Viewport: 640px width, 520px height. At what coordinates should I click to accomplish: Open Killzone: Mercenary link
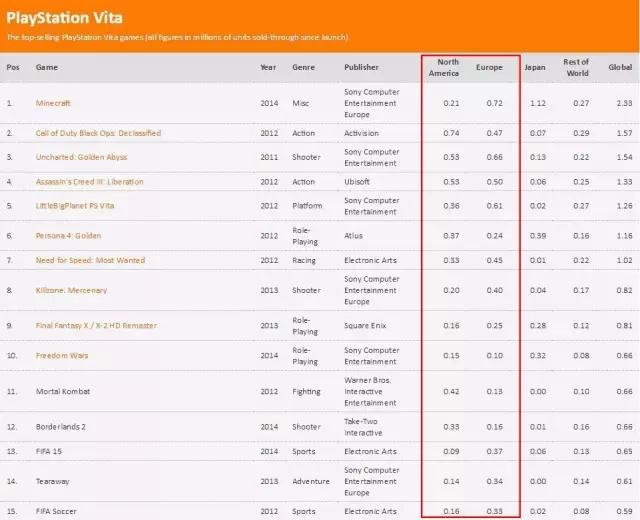(x=71, y=290)
